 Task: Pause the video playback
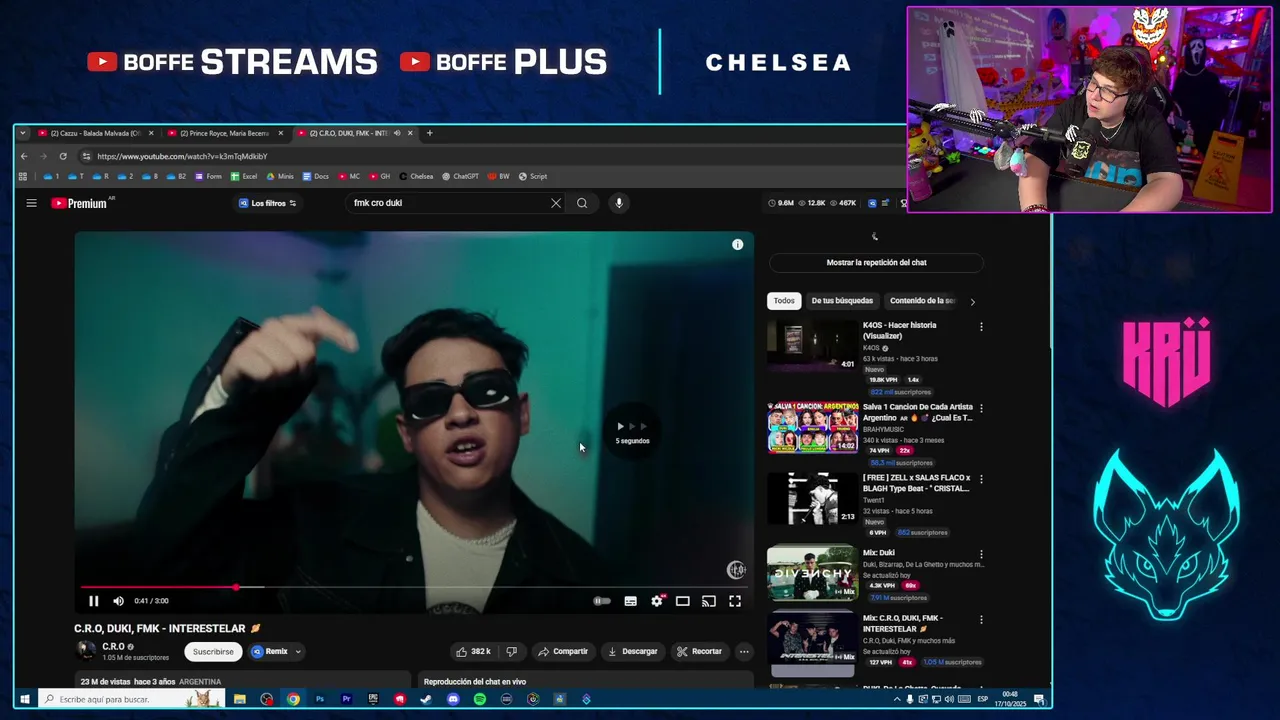[93, 601]
